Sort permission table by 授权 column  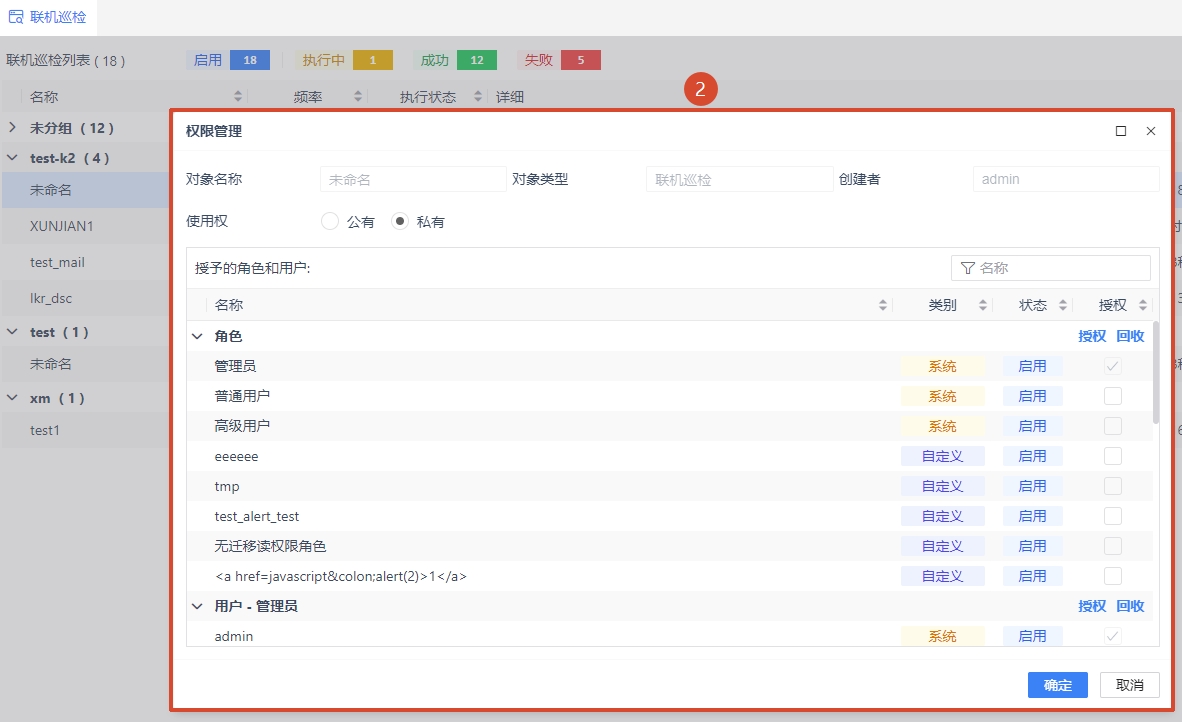pyautogui.click(x=1143, y=305)
